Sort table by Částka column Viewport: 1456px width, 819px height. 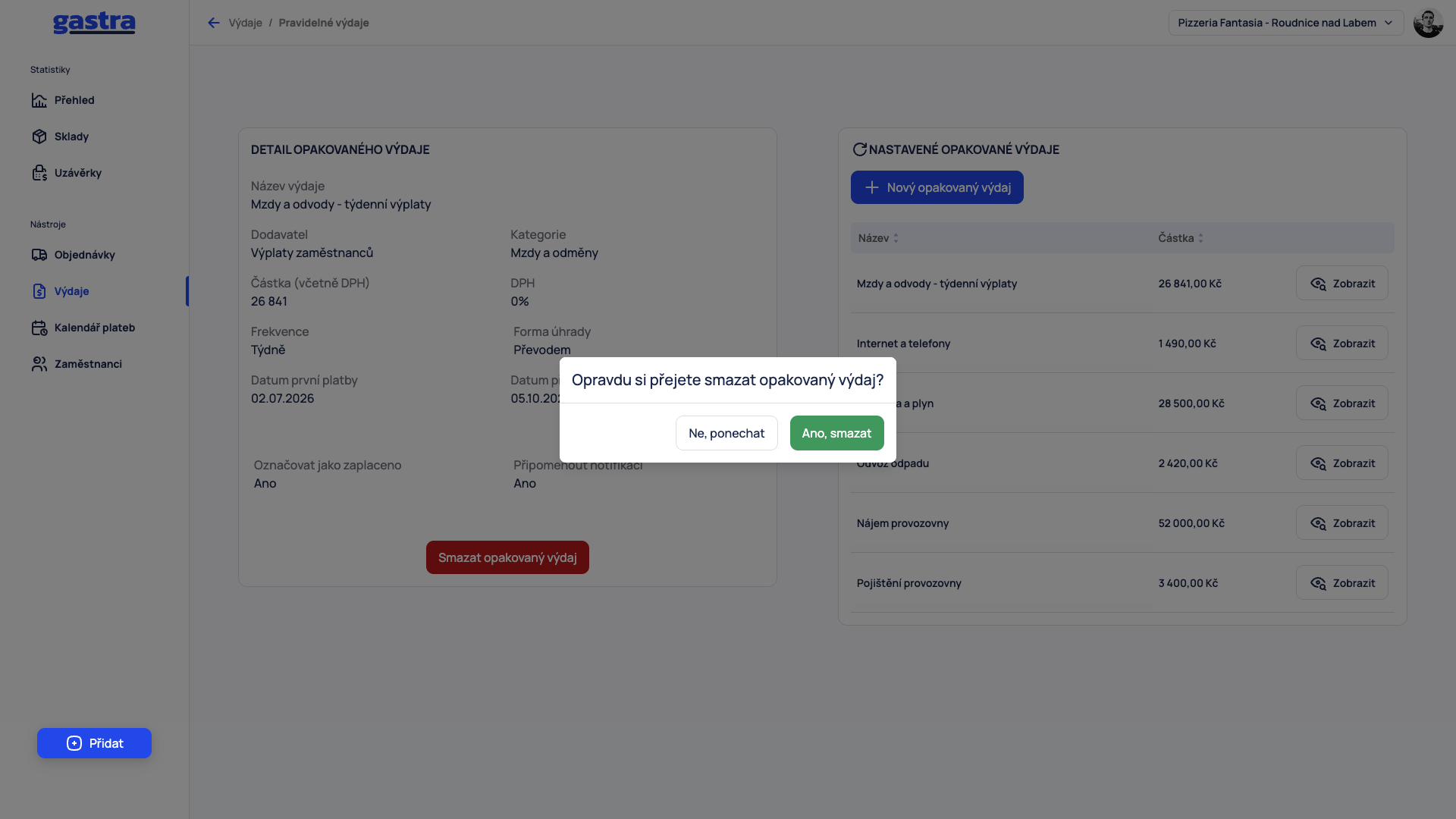(1181, 238)
